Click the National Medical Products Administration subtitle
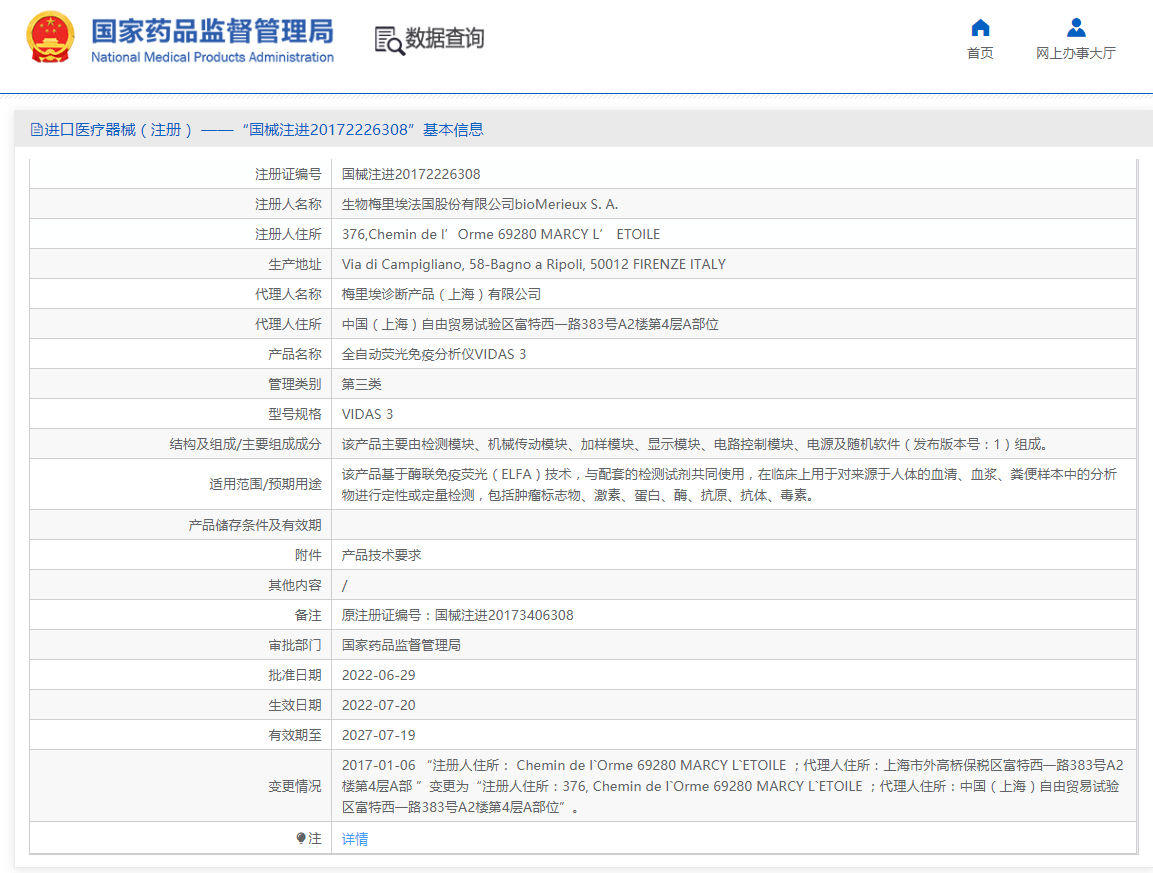The image size is (1153, 873). click(212, 58)
